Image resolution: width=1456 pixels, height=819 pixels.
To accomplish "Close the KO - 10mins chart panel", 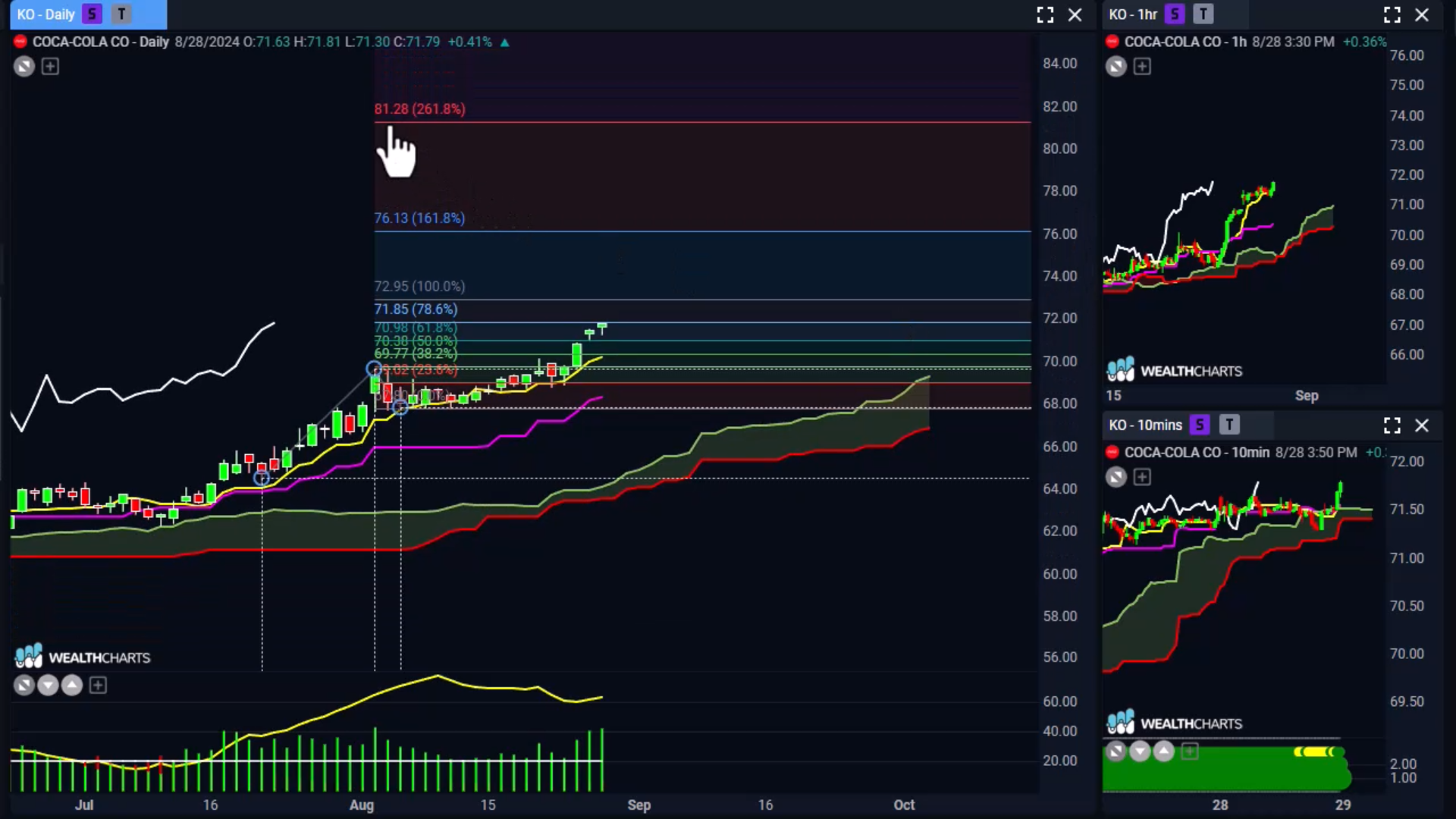I will pyautogui.click(x=1422, y=425).
